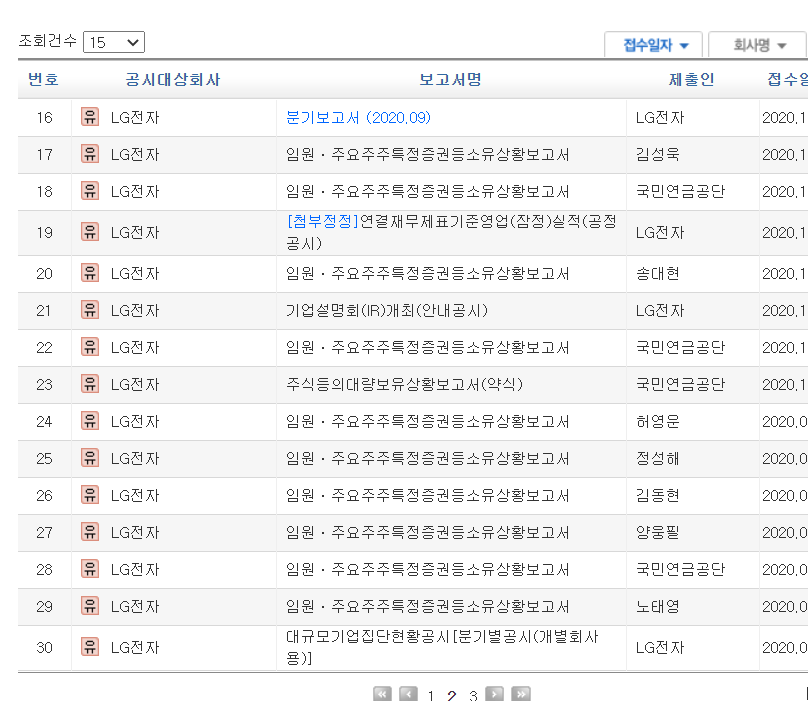Open row 28 국민연금공단 임원ㆍ주요주주 report
Image resolution: width=808 pixels, height=701 pixels.
[x=428, y=570]
